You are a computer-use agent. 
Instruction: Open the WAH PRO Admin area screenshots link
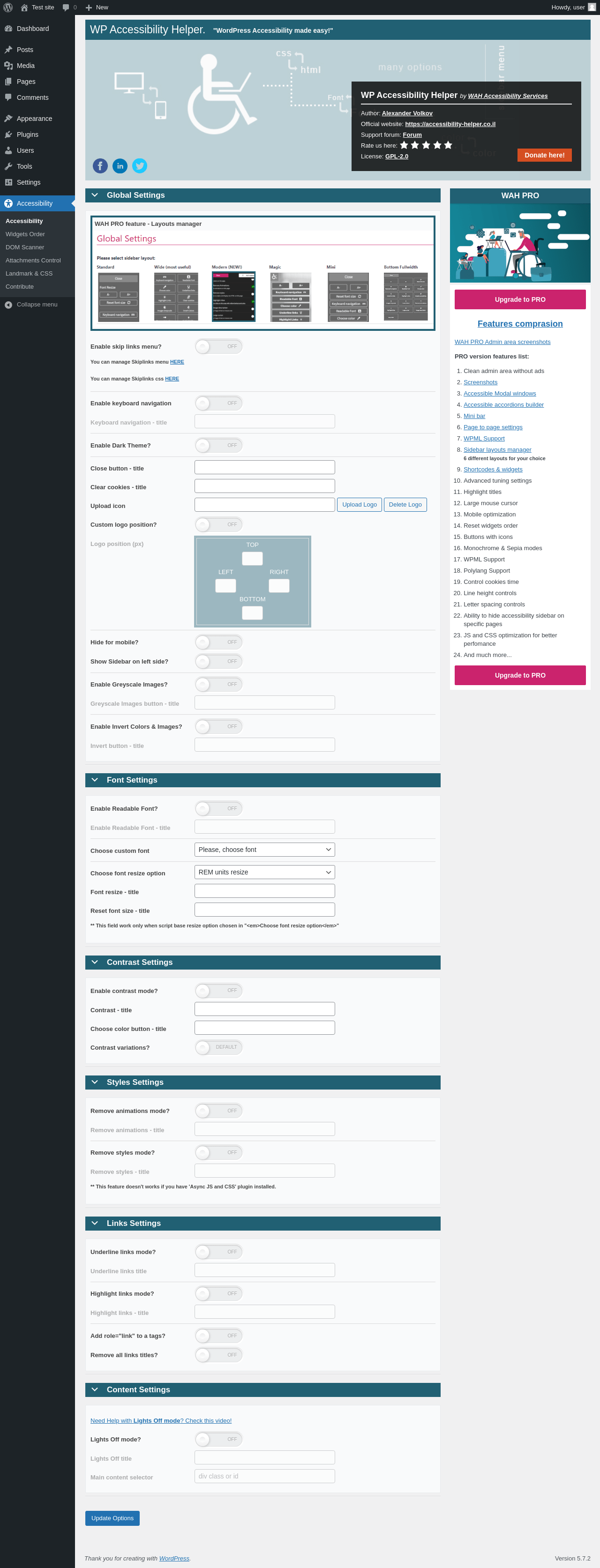tap(502, 342)
